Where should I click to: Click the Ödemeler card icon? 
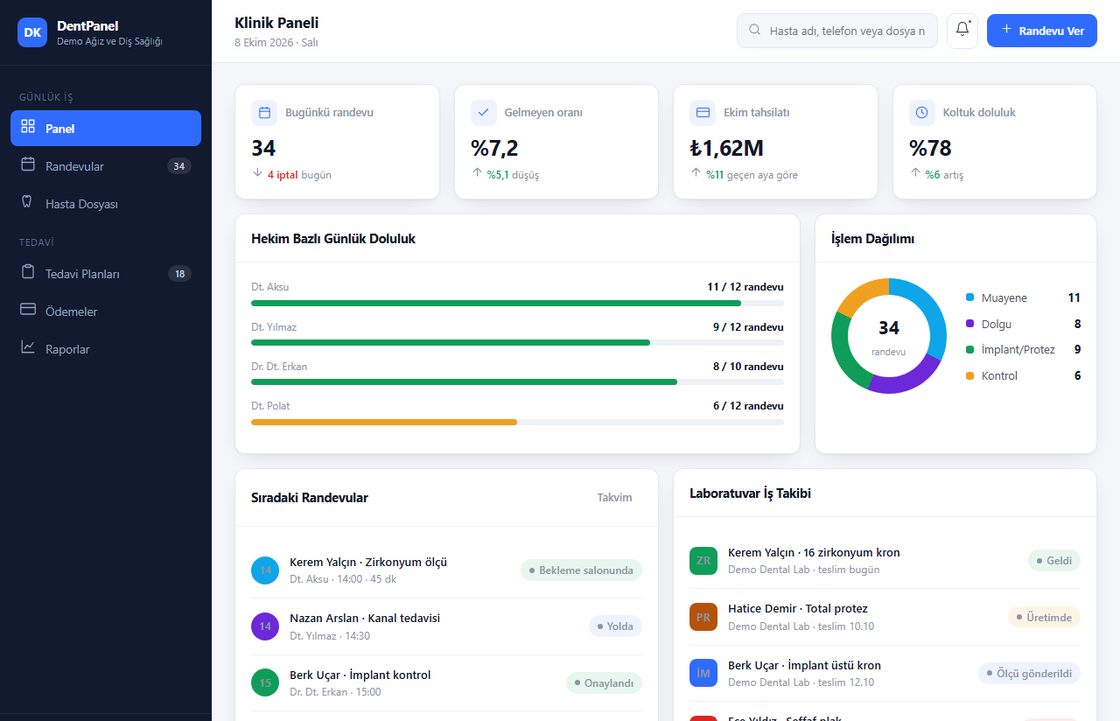pyautogui.click(x=28, y=309)
